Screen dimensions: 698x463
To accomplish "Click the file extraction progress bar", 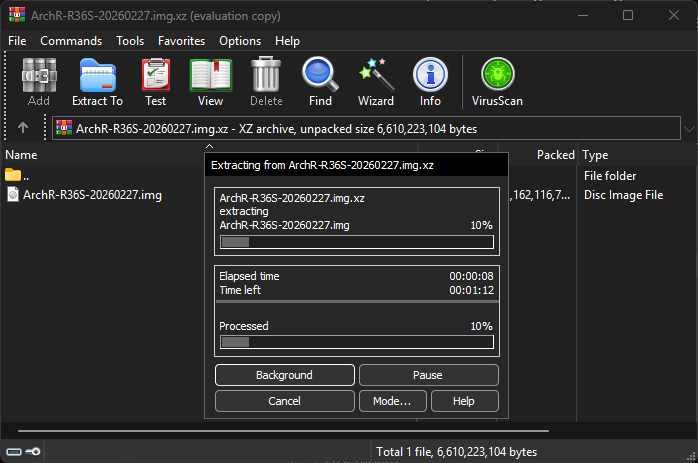I will [357, 242].
